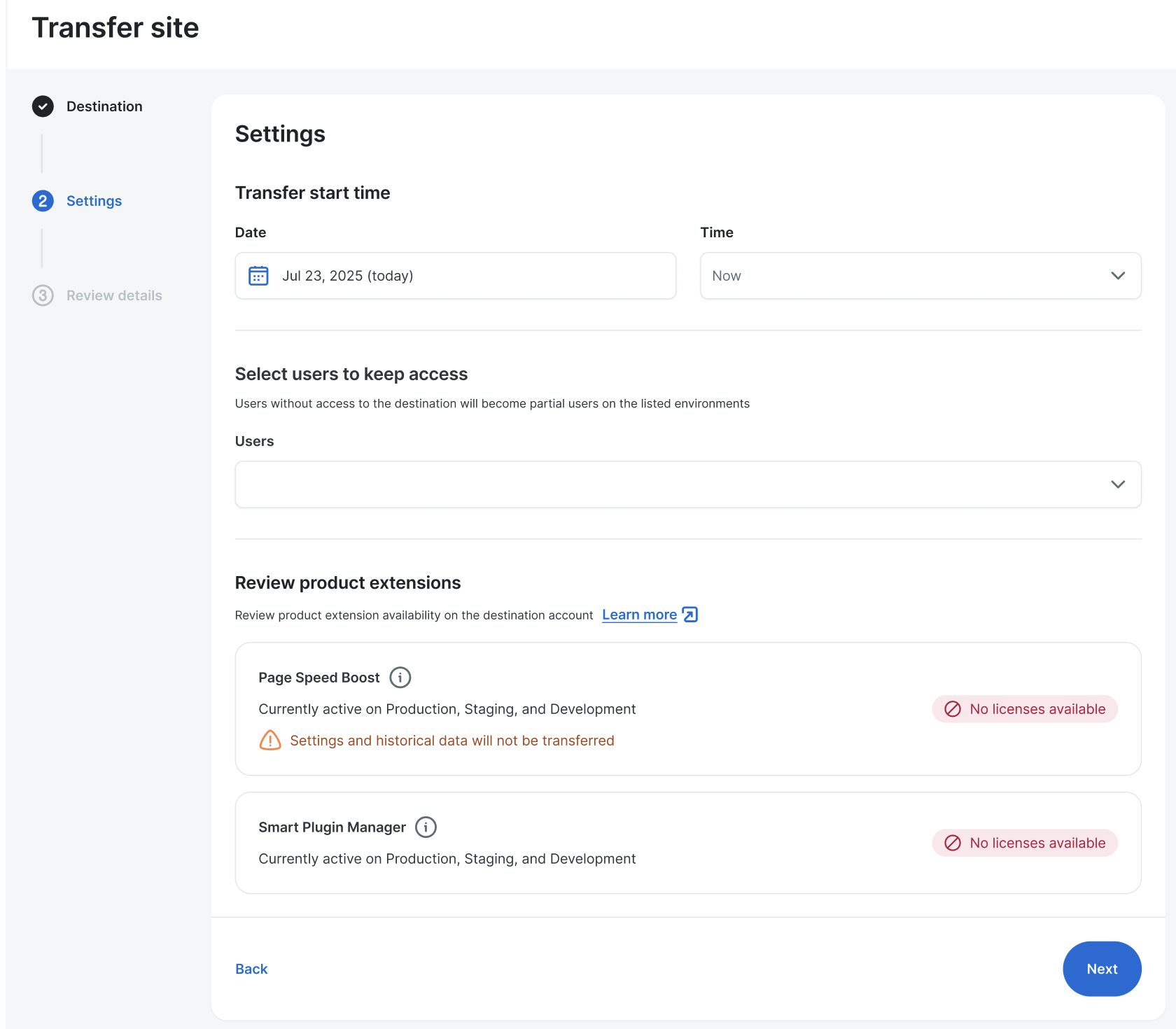Click the Back link

click(x=251, y=969)
